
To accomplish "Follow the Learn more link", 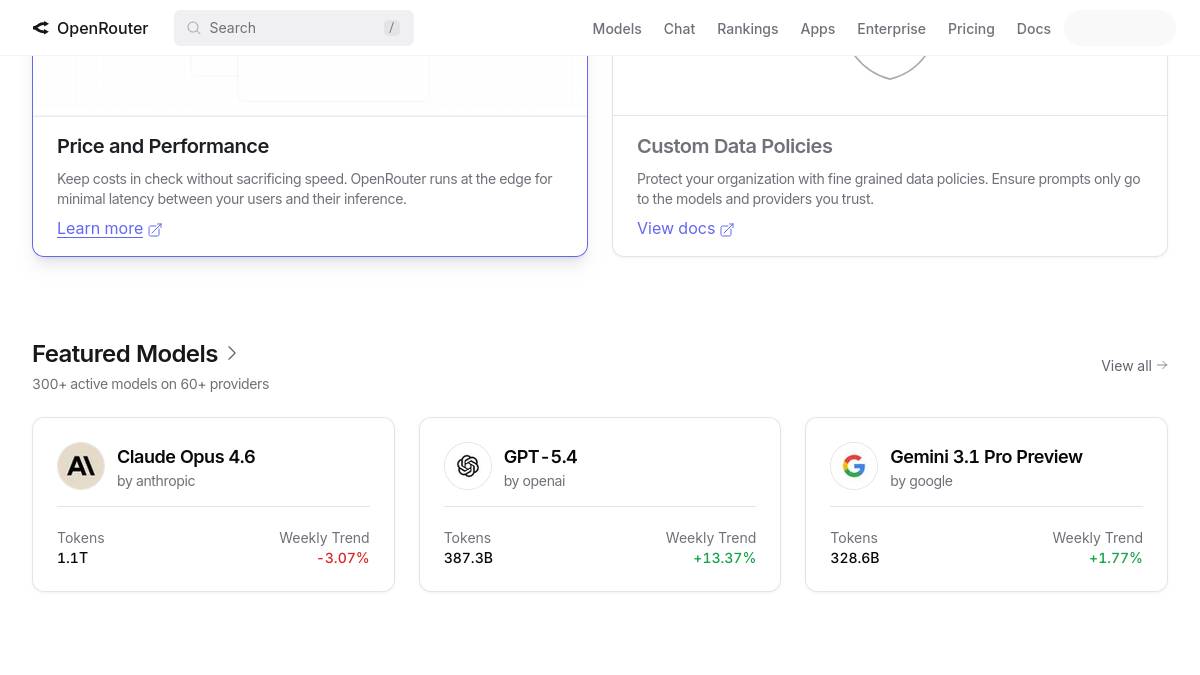I will click(100, 229).
